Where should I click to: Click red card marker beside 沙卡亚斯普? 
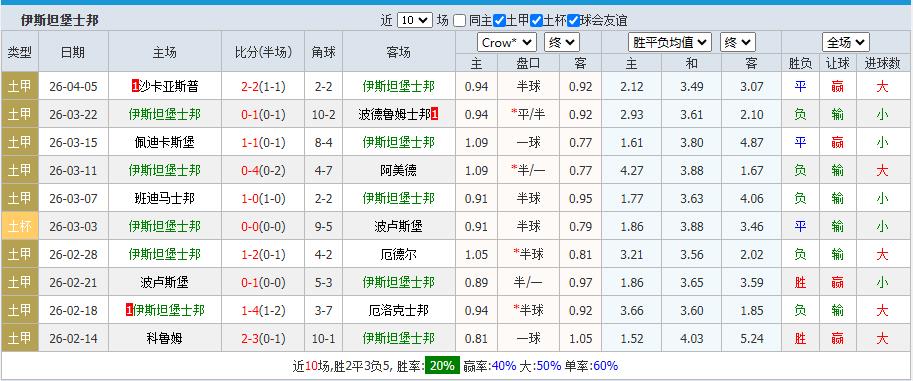136,87
